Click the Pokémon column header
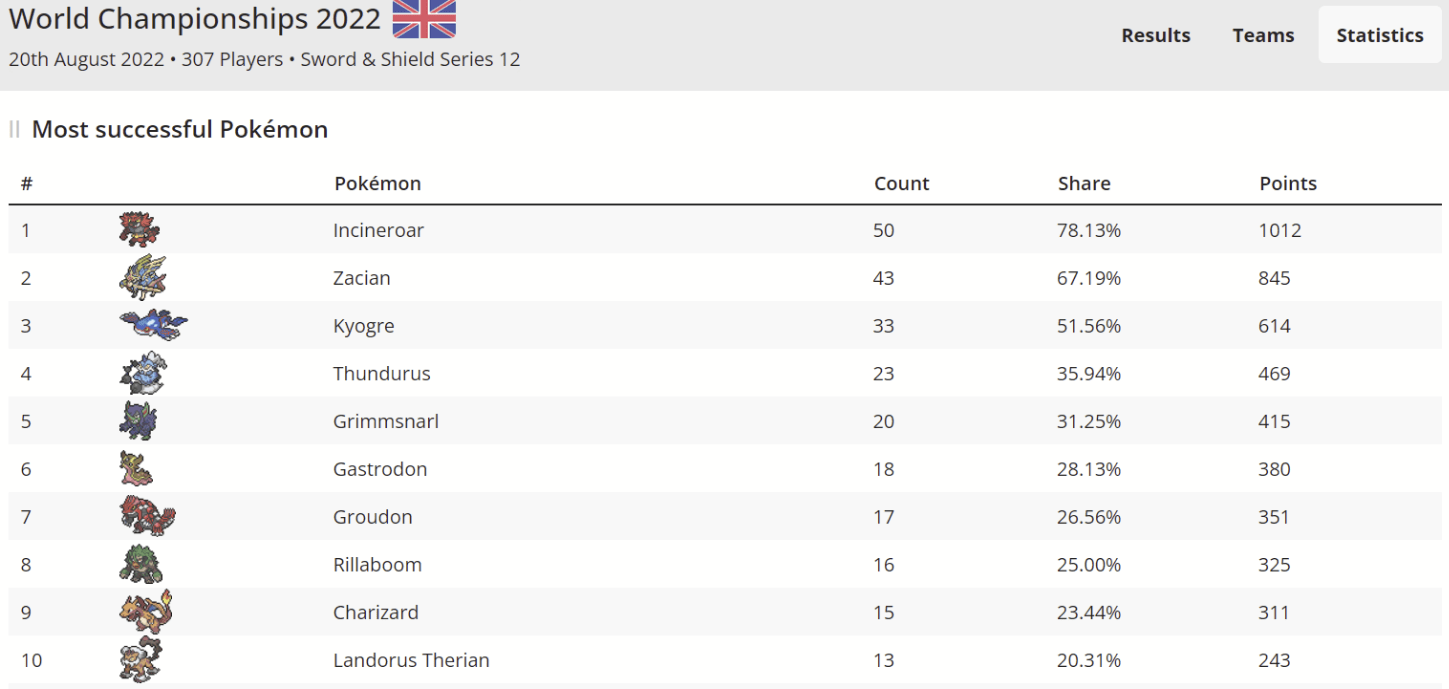Screen dimensions: 1449x689 pyautogui.click(x=377, y=184)
